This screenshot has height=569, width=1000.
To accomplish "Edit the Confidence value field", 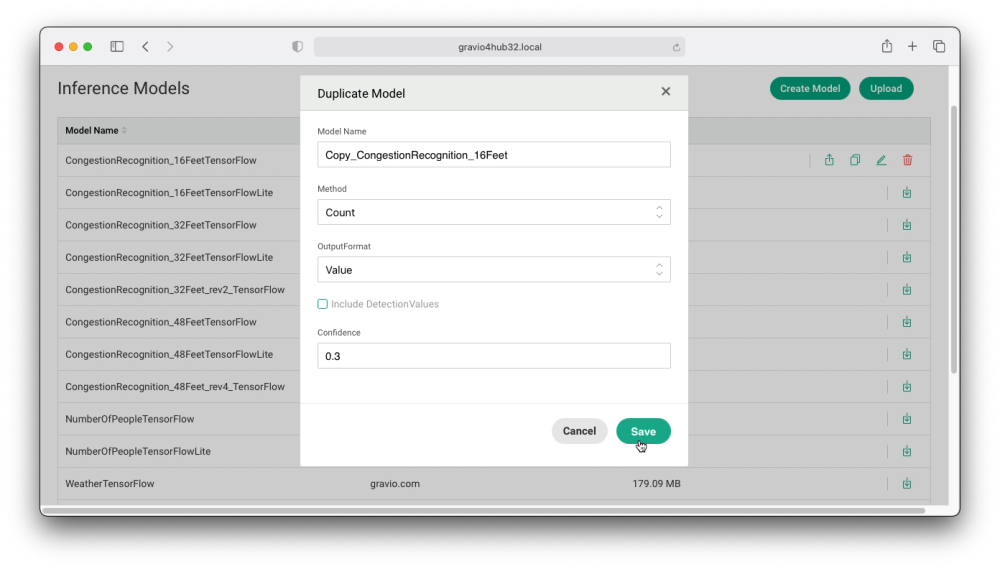I will click(494, 356).
